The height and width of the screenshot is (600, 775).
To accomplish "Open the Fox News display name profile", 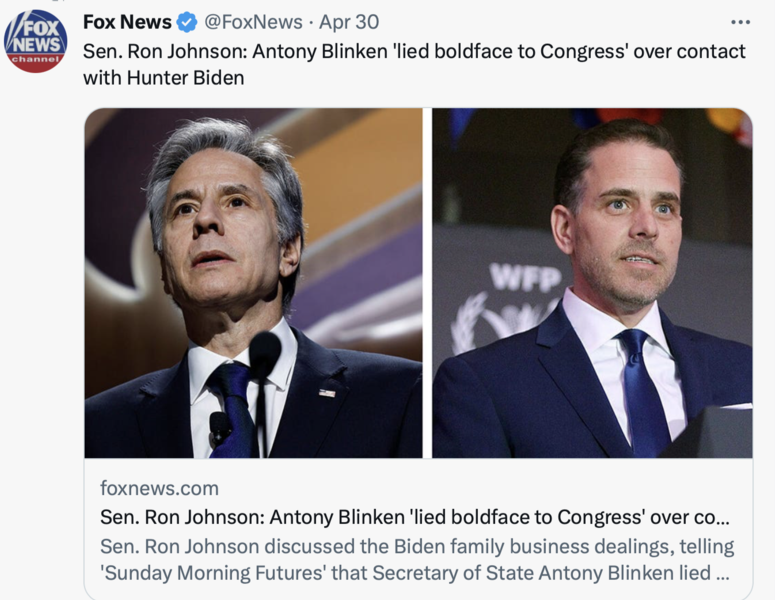I will (127, 22).
